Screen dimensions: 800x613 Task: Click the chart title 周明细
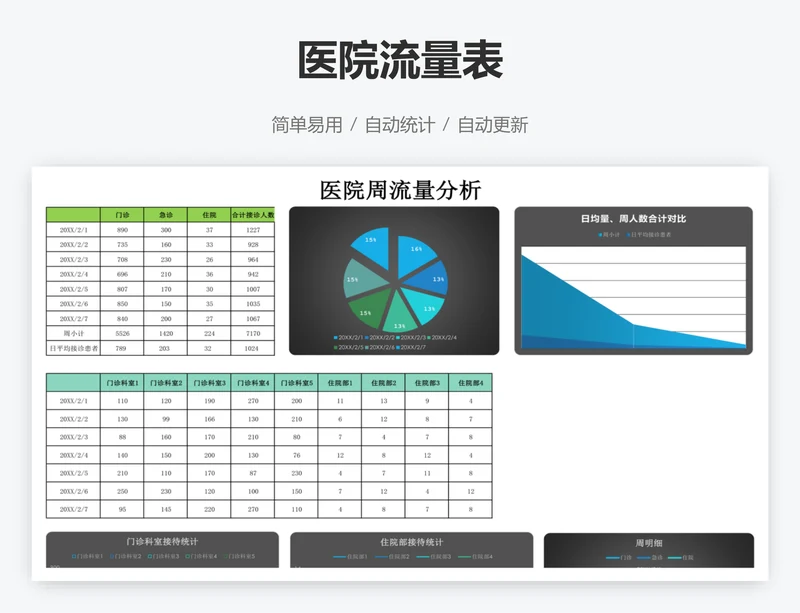[648, 543]
